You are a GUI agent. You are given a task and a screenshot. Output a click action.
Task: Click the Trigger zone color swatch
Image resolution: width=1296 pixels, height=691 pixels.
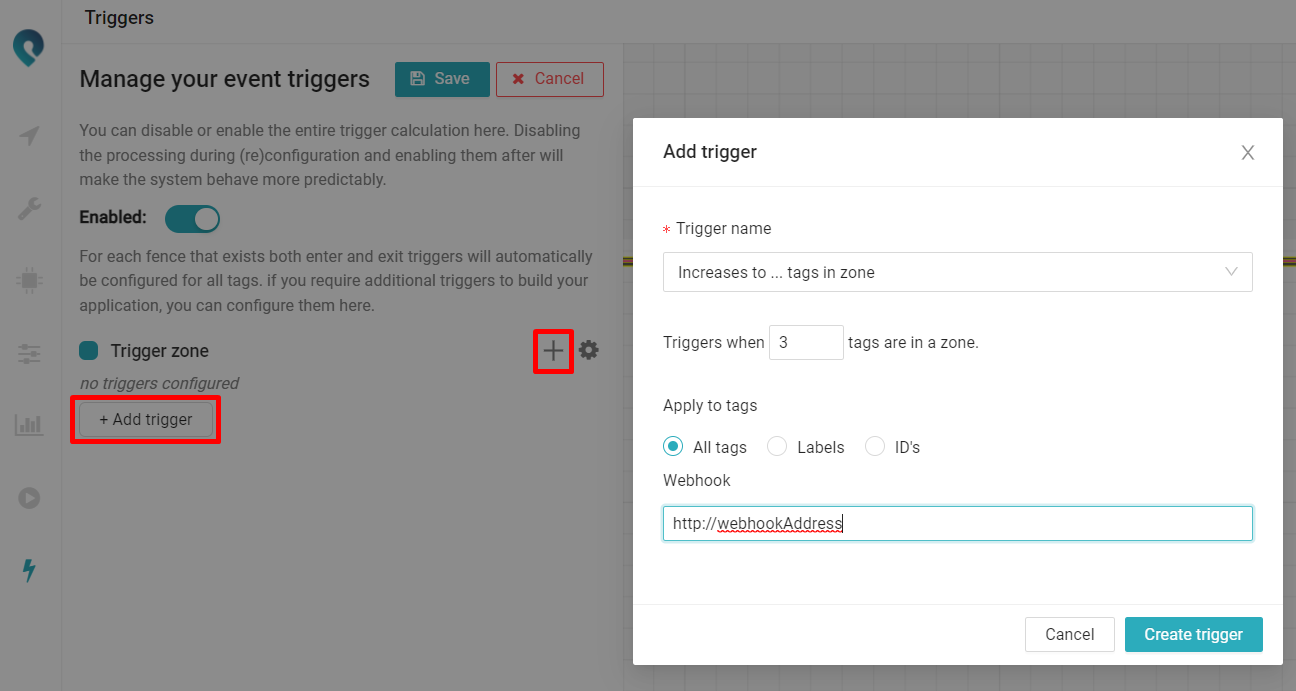click(89, 351)
